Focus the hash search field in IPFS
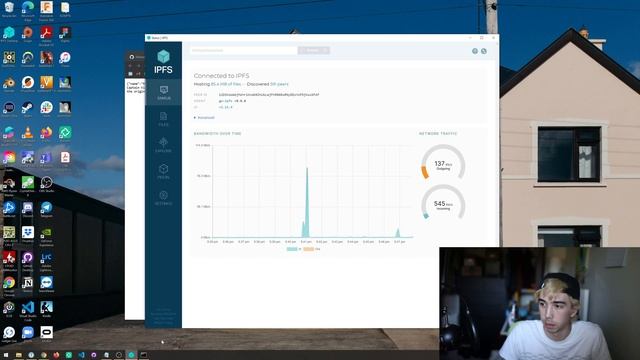The image size is (640, 360). (x=244, y=50)
